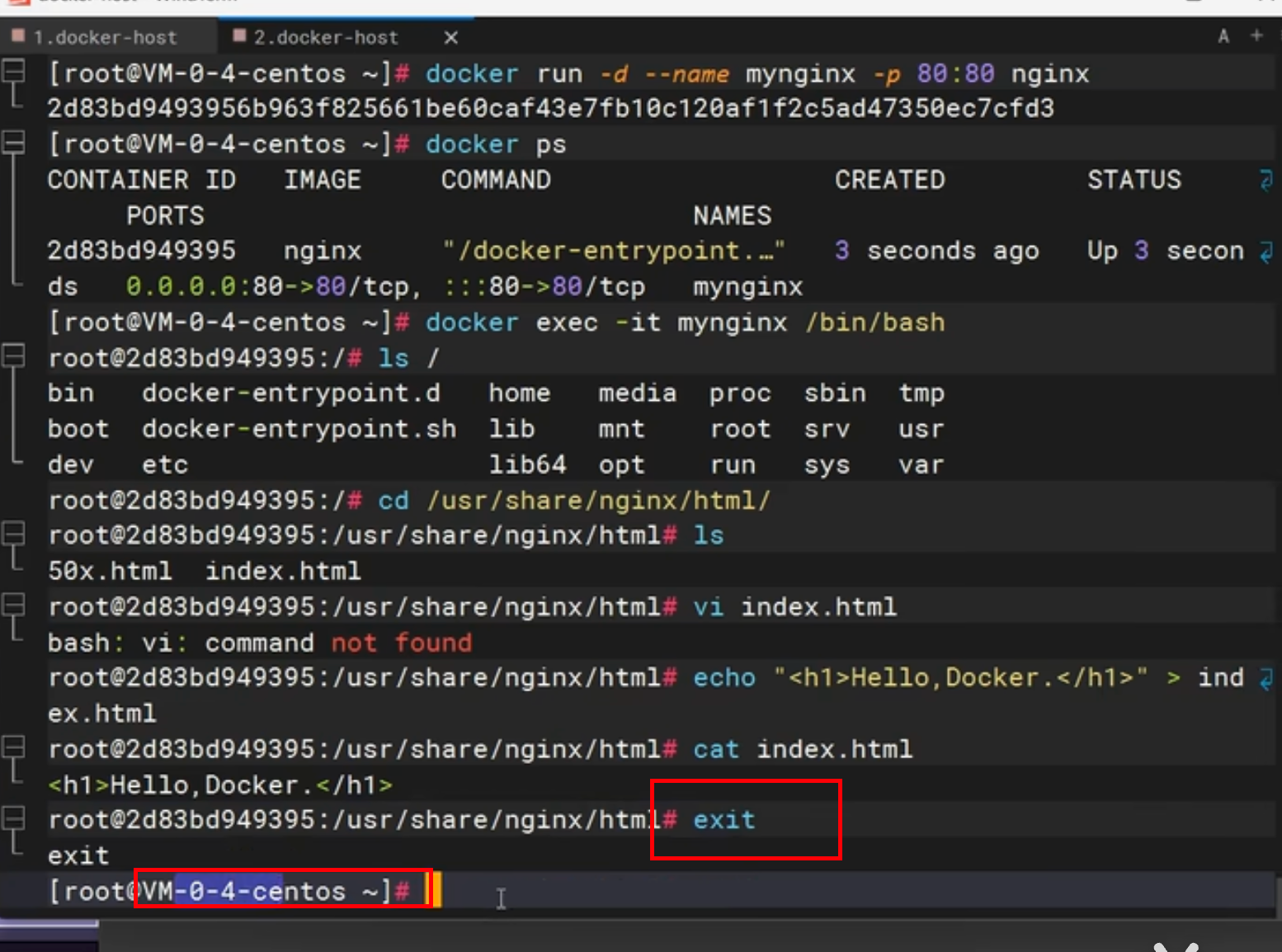Click the NAMES column header
Screen dimensions: 1282x952
(733, 215)
